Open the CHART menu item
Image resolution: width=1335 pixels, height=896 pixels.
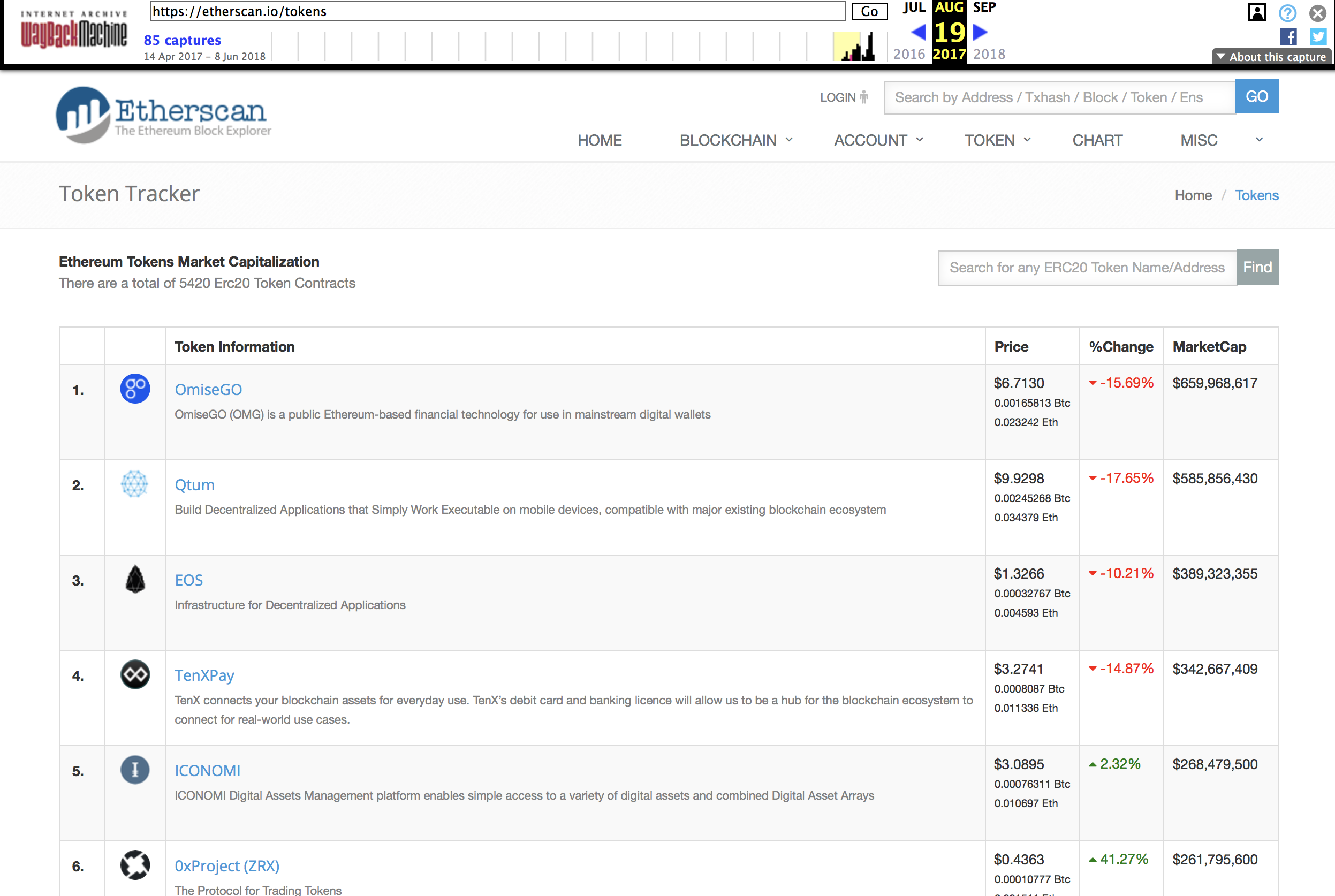1097,140
